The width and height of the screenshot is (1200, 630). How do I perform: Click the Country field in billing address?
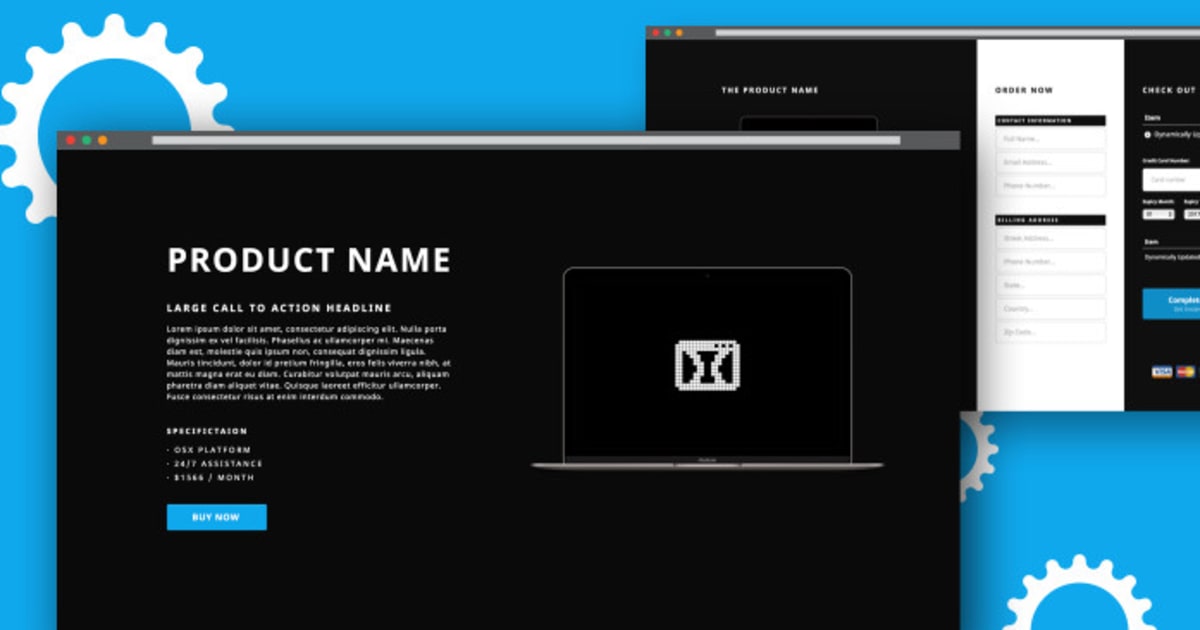(1050, 309)
